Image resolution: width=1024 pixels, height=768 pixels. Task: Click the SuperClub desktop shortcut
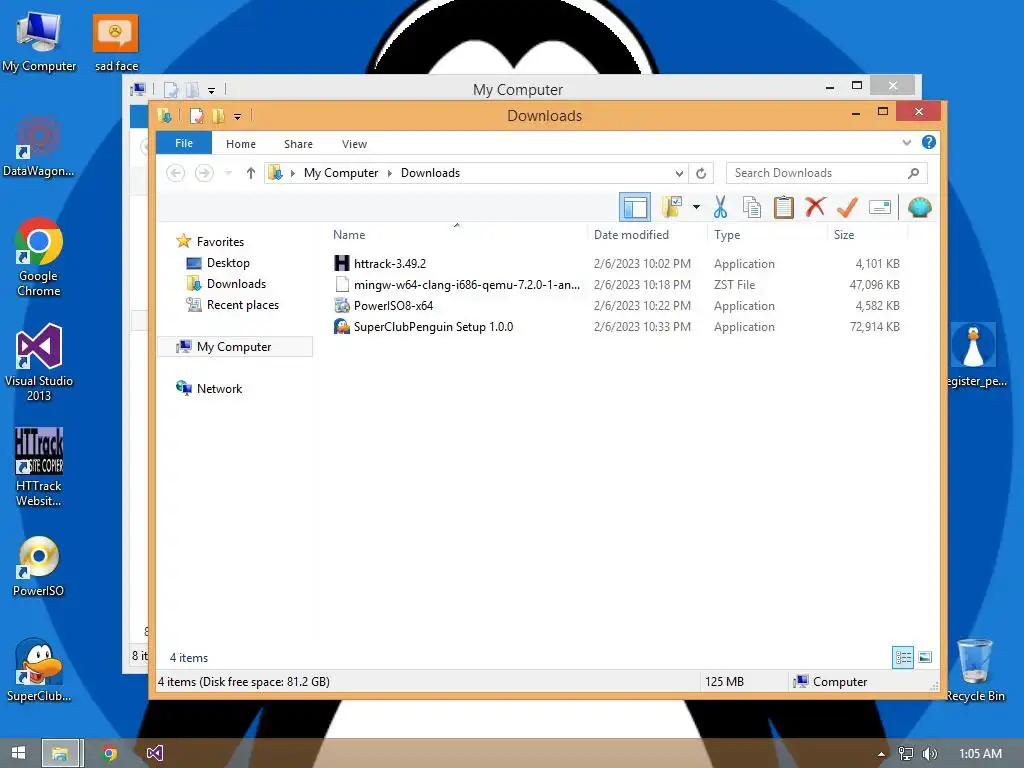[39, 670]
